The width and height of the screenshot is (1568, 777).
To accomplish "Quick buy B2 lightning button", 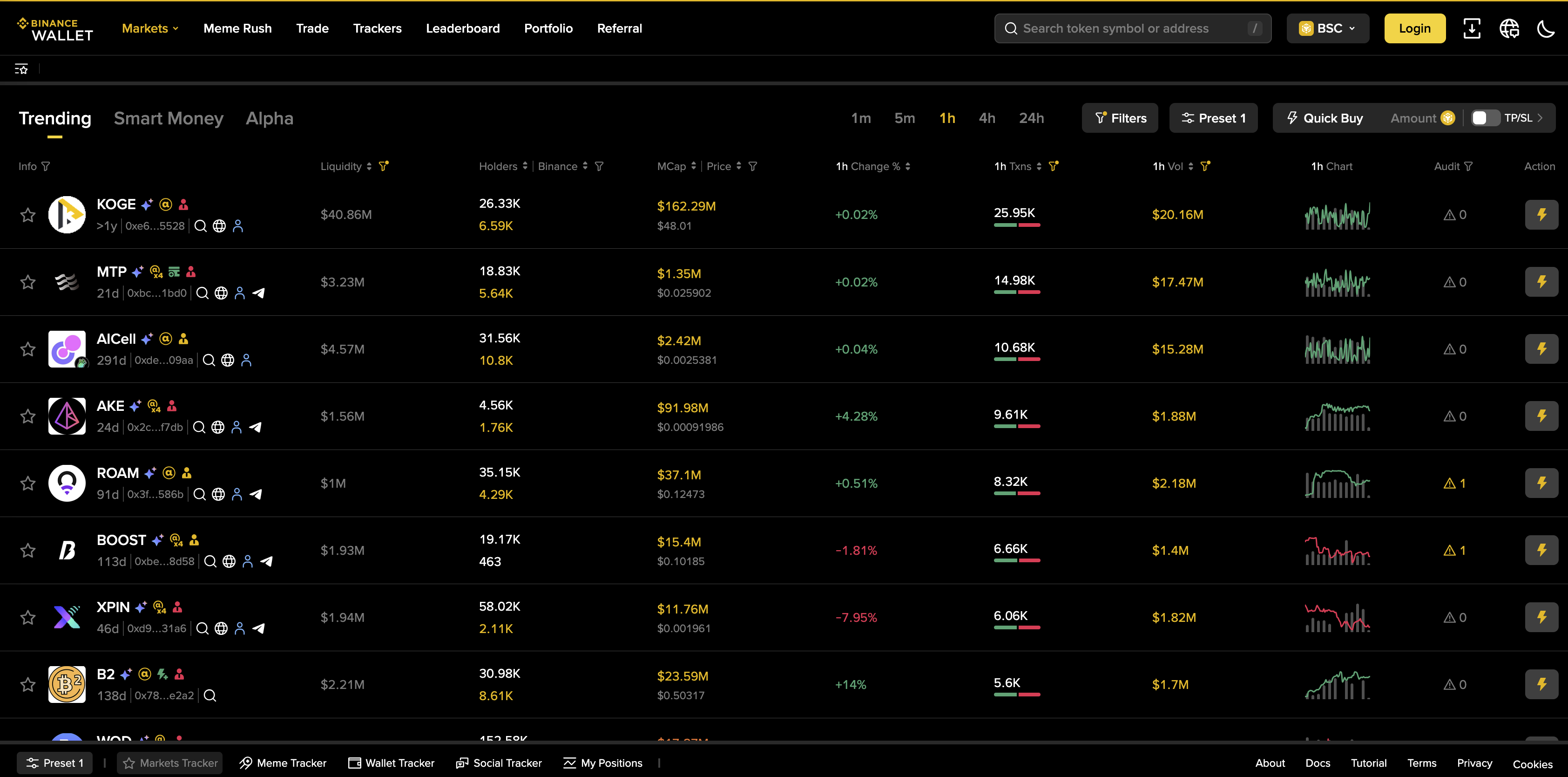I will [1541, 684].
